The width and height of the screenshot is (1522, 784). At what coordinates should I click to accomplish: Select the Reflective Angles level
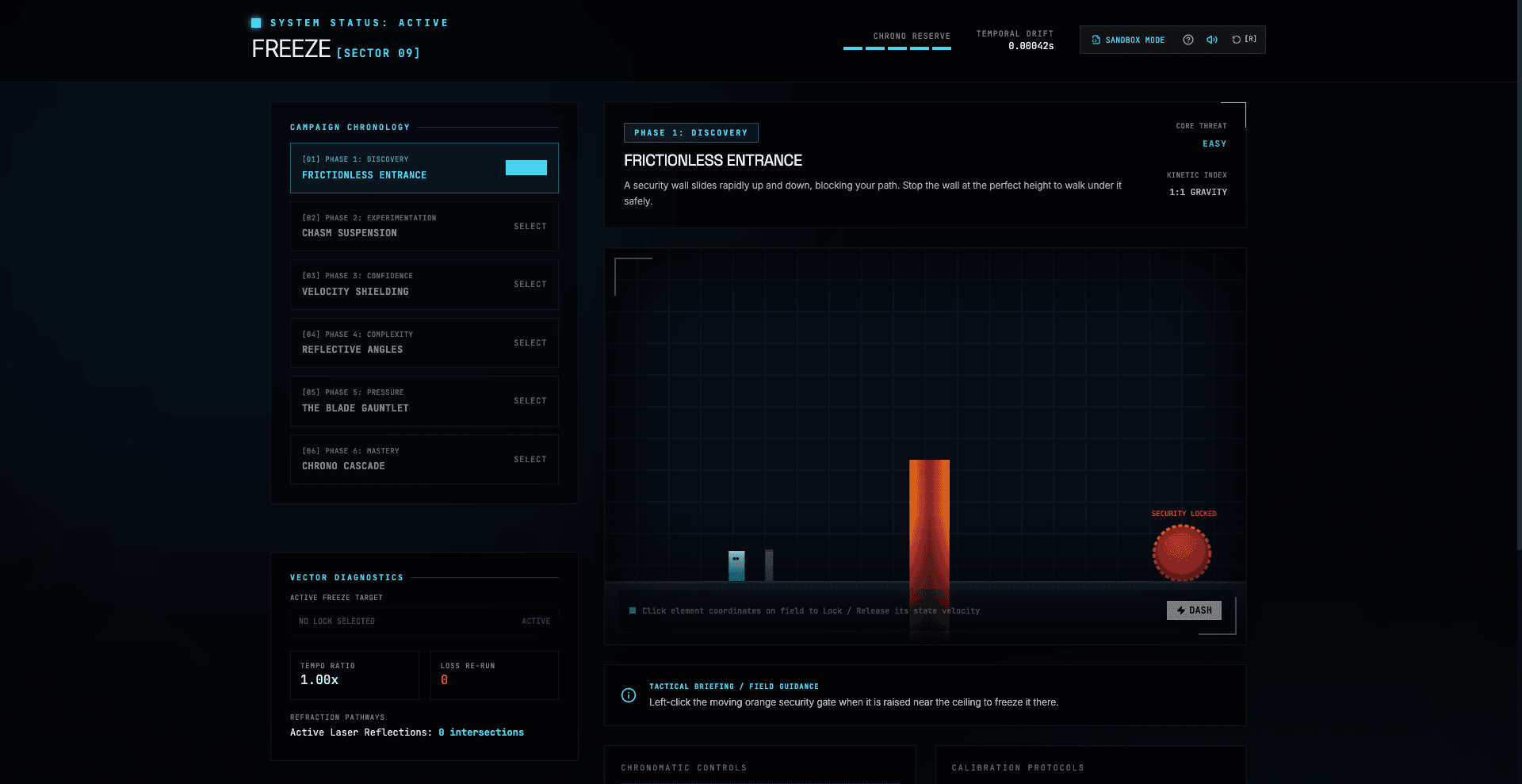[424, 342]
